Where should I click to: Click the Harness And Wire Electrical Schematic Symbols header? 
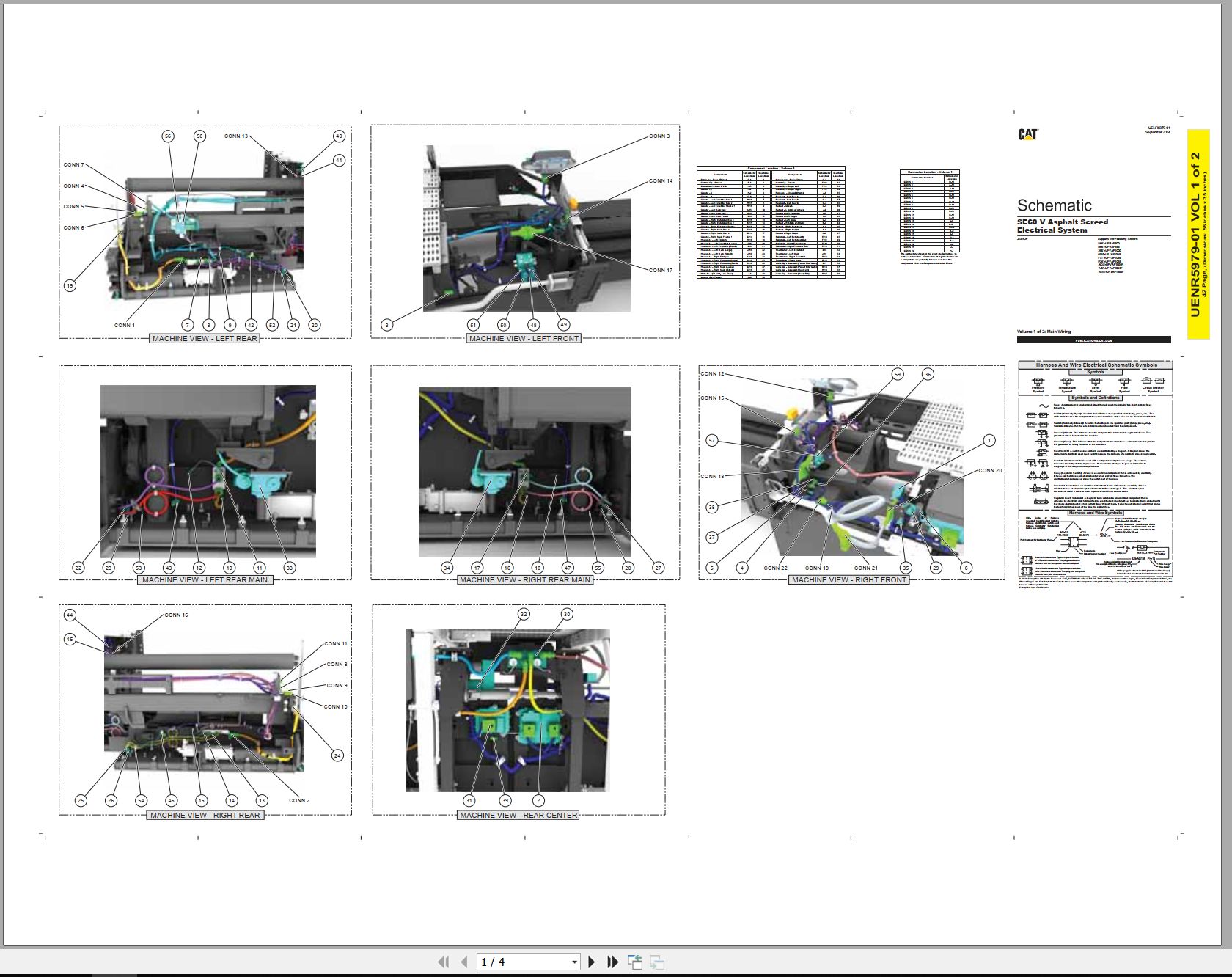pyautogui.click(x=1096, y=365)
